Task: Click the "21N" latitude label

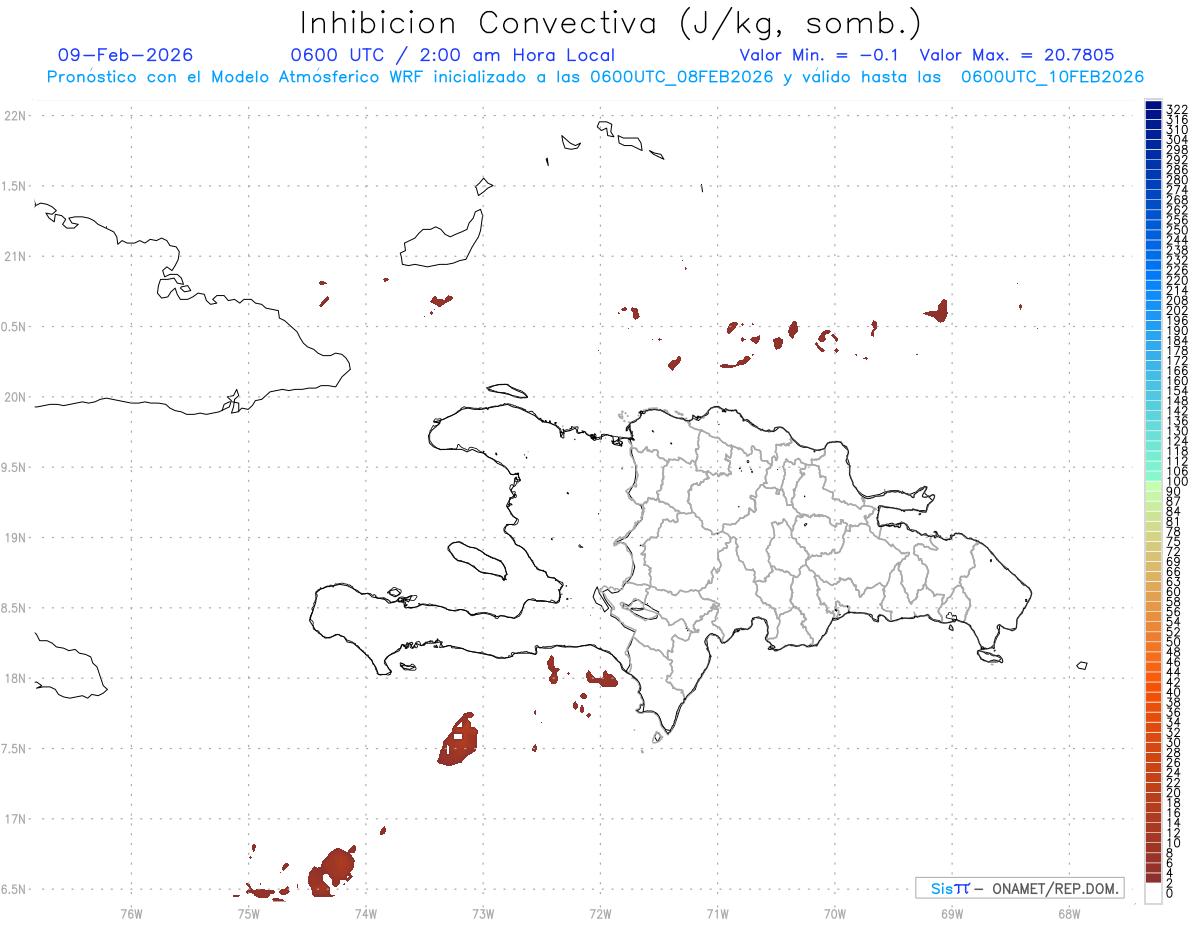Action: 15,257
